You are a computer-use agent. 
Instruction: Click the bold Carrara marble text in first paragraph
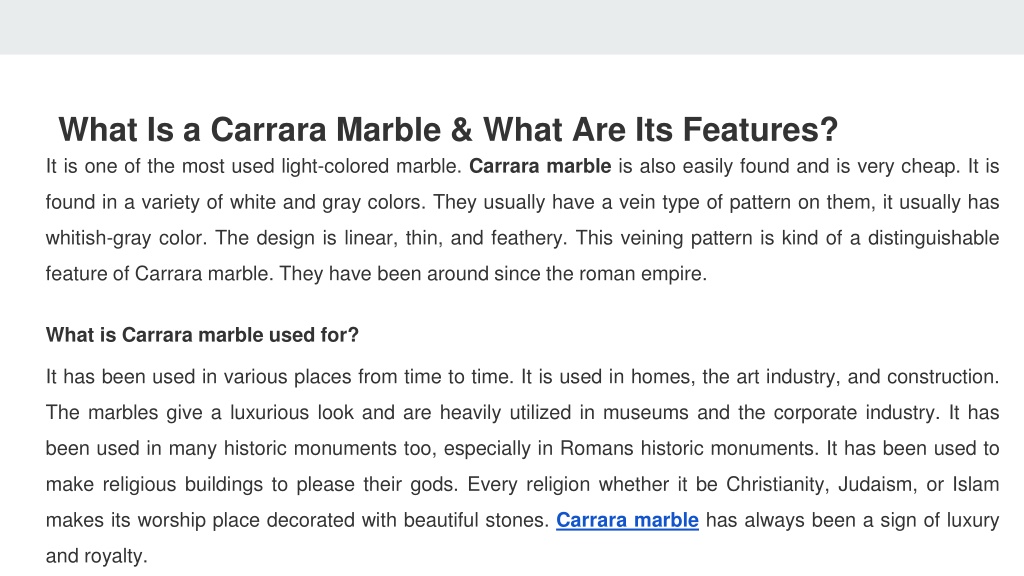(x=540, y=166)
